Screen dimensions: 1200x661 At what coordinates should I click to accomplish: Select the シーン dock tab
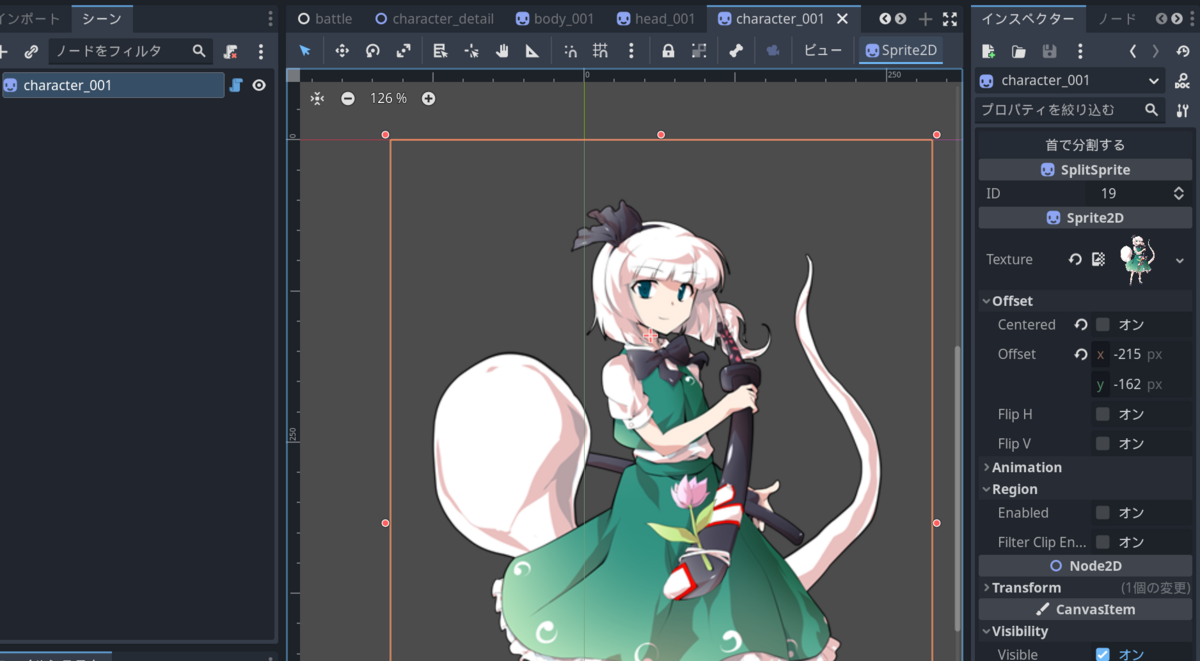click(102, 19)
